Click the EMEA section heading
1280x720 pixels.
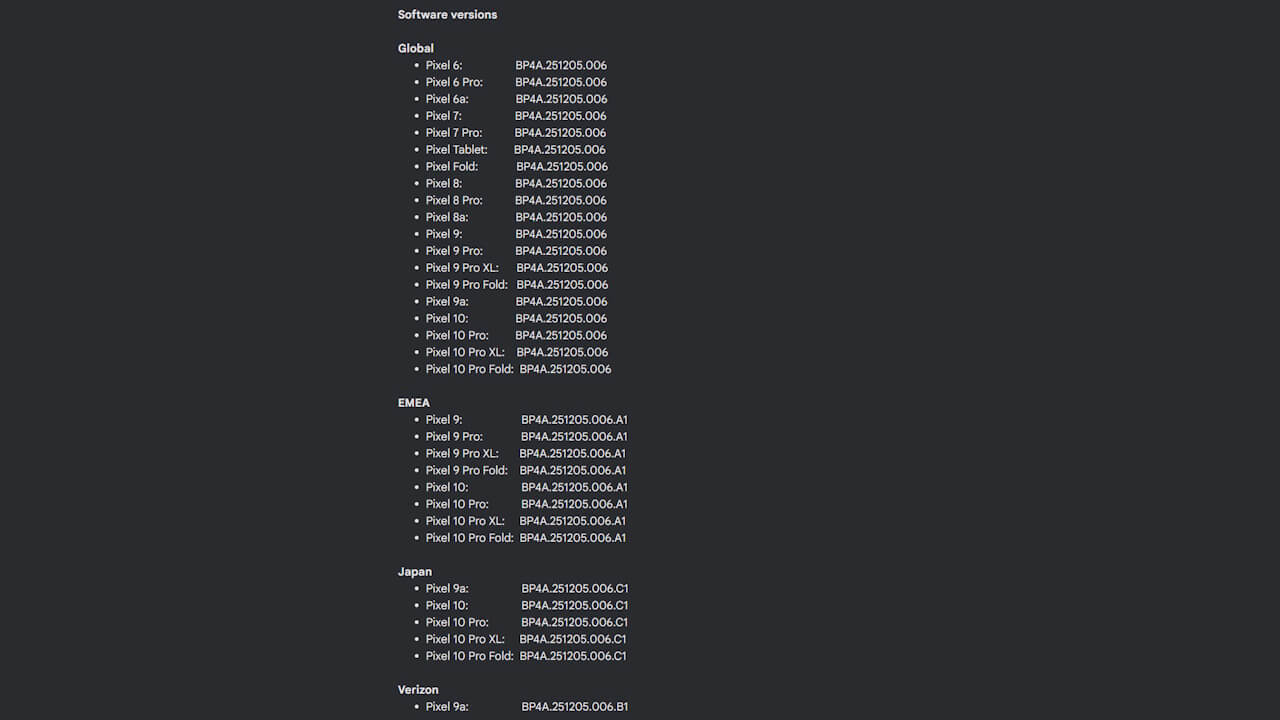414,403
